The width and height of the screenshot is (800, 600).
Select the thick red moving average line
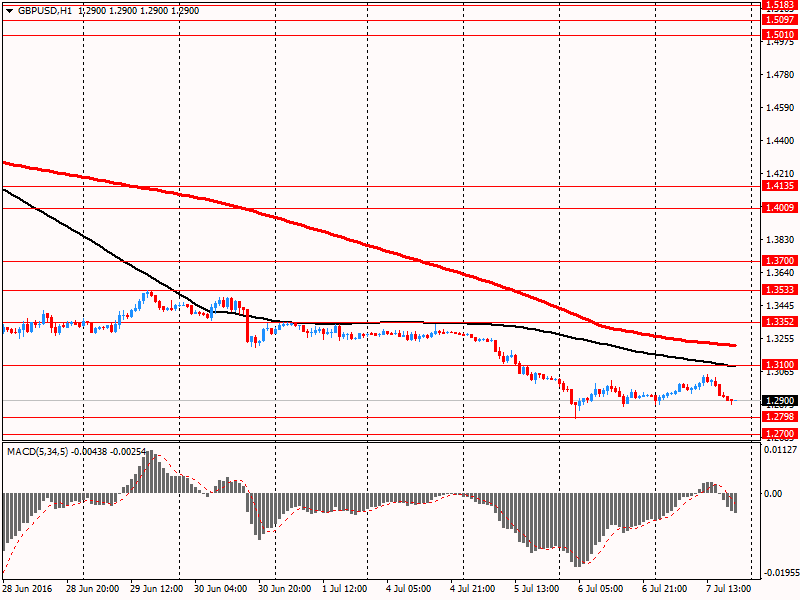coord(400,253)
